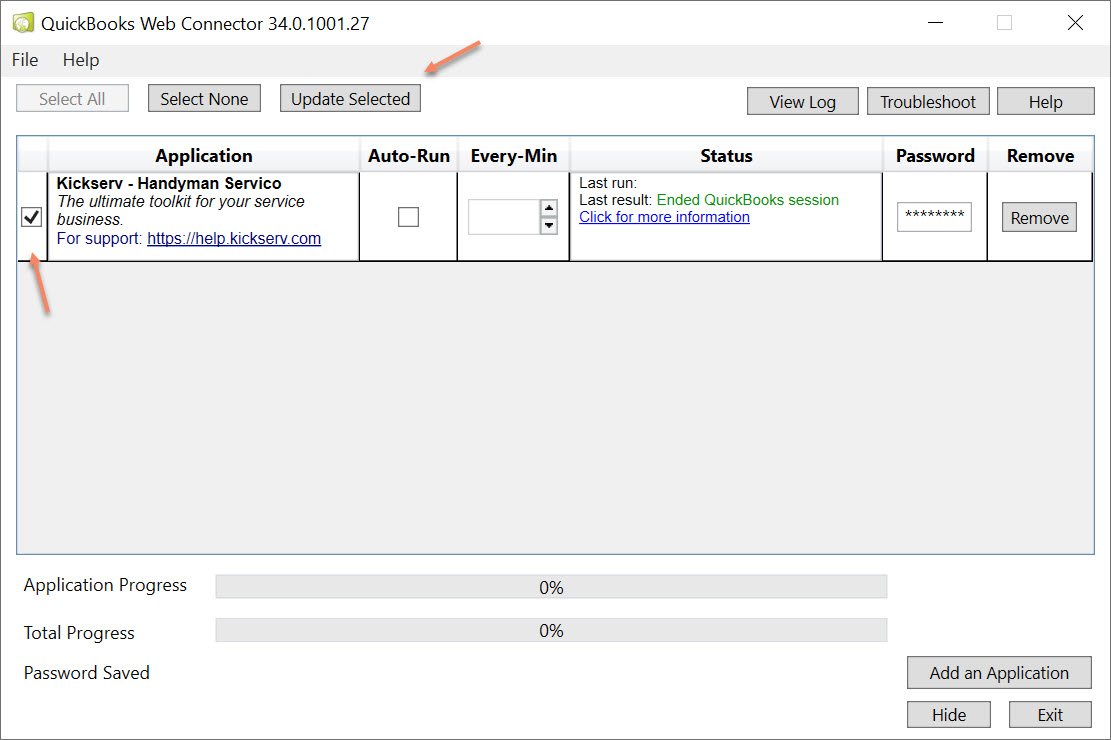Remove the Kickserv application
Screen dimensions: 1111x740
[x=1039, y=218]
